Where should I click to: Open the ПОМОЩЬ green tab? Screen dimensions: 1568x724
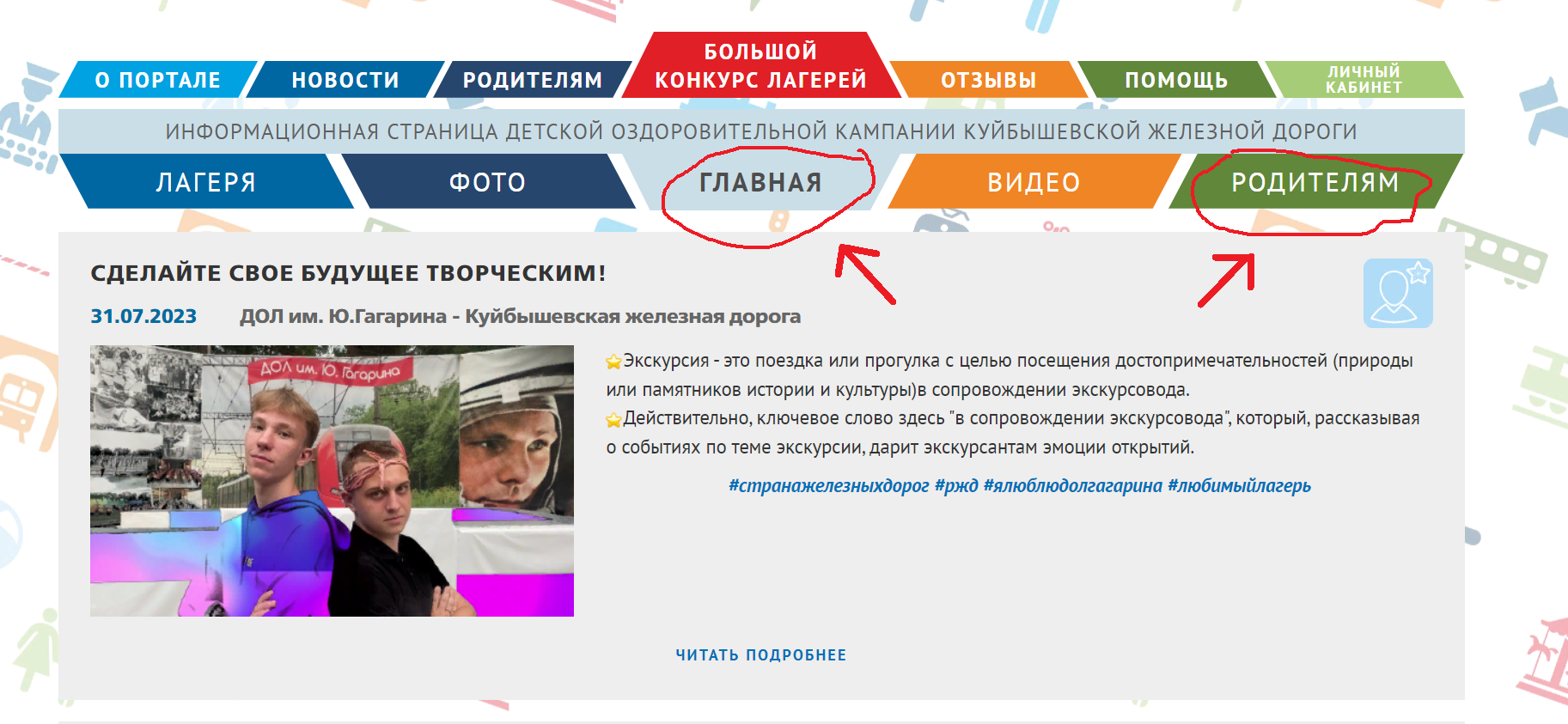(x=1176, y=80)
